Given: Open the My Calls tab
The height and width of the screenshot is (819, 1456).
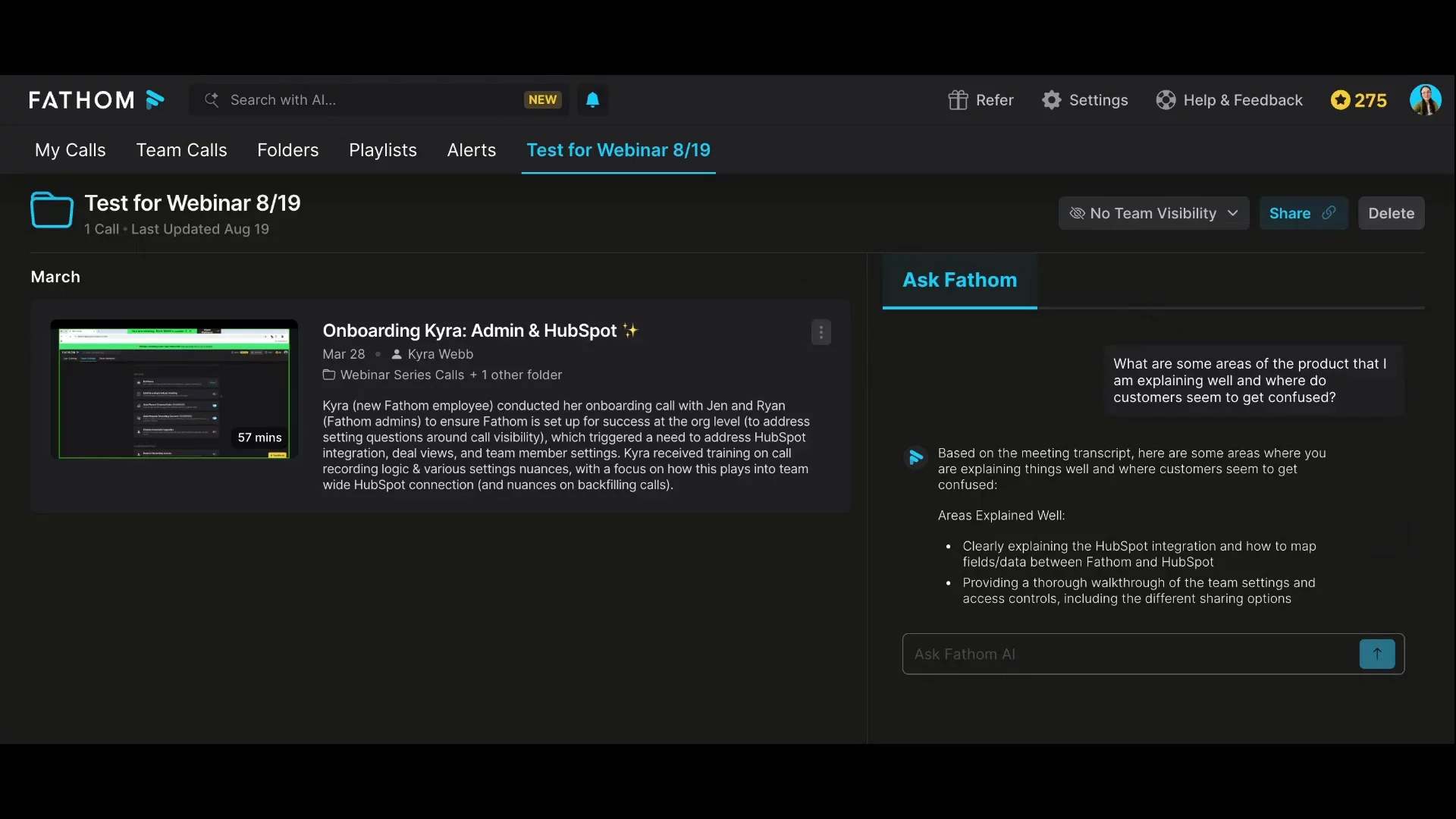Looking at the screenshot, I should (x=70, y=150).
